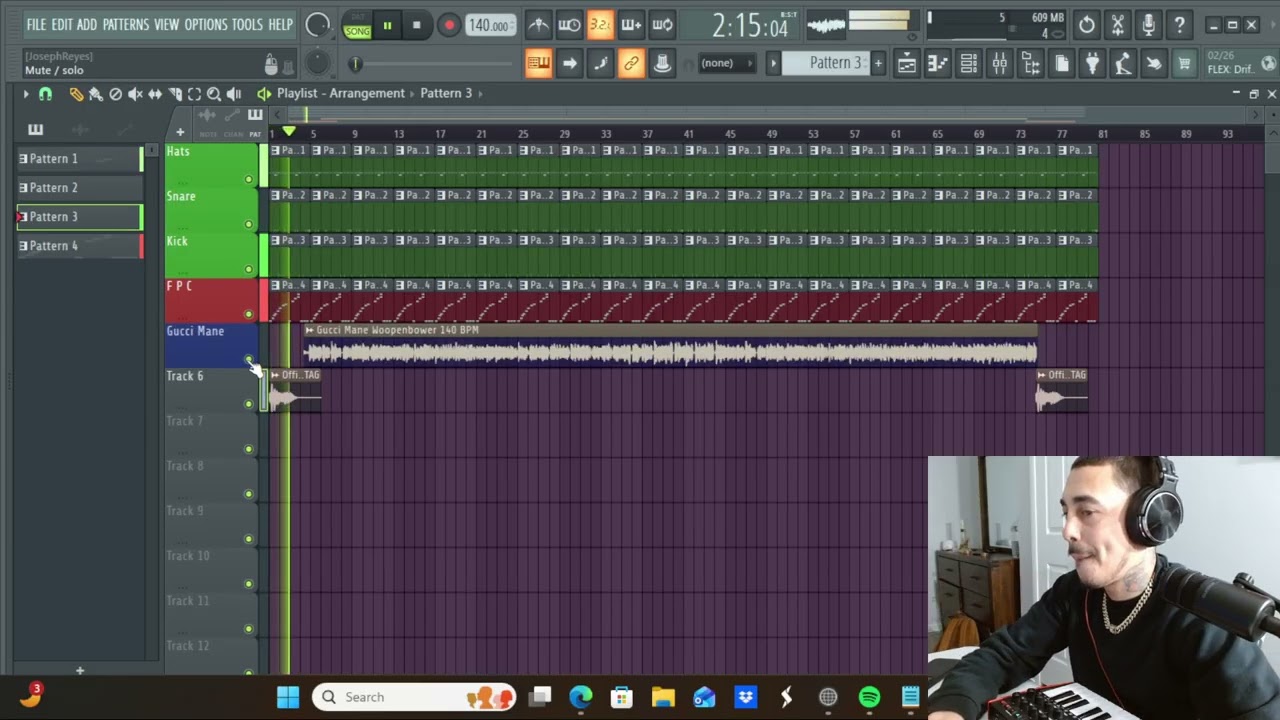This screenshot has height=720, width=1280.
Task: Select the Slice tool
Action: [x=175, y=94]
